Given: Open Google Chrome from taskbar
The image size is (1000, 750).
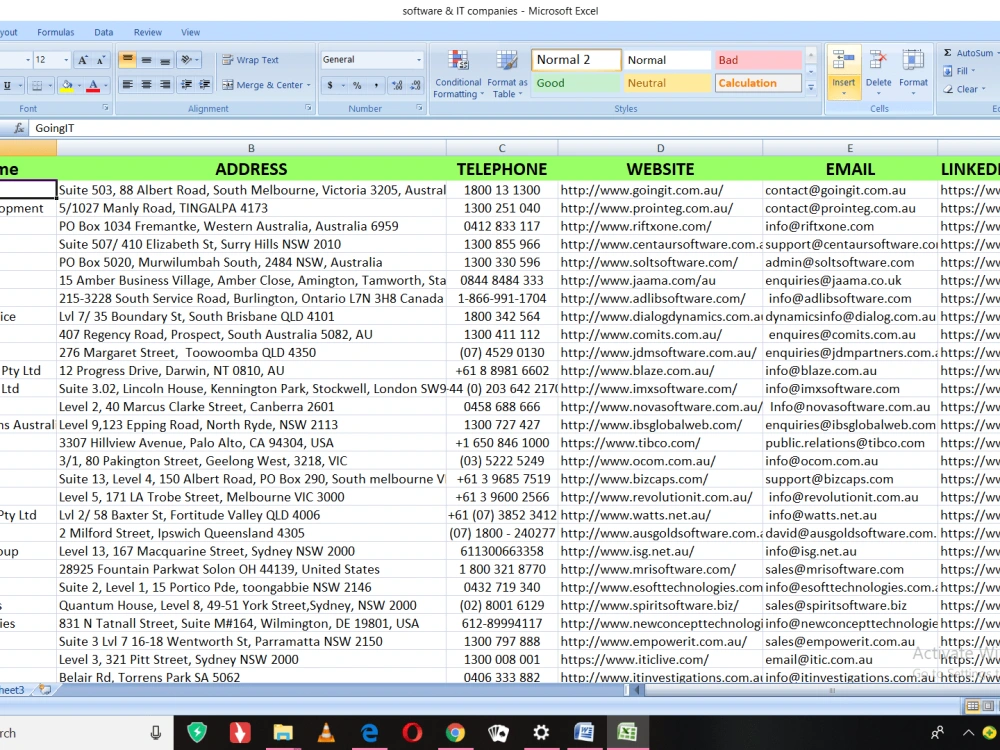Looking at the screenshot, I should tap(455, 733).
